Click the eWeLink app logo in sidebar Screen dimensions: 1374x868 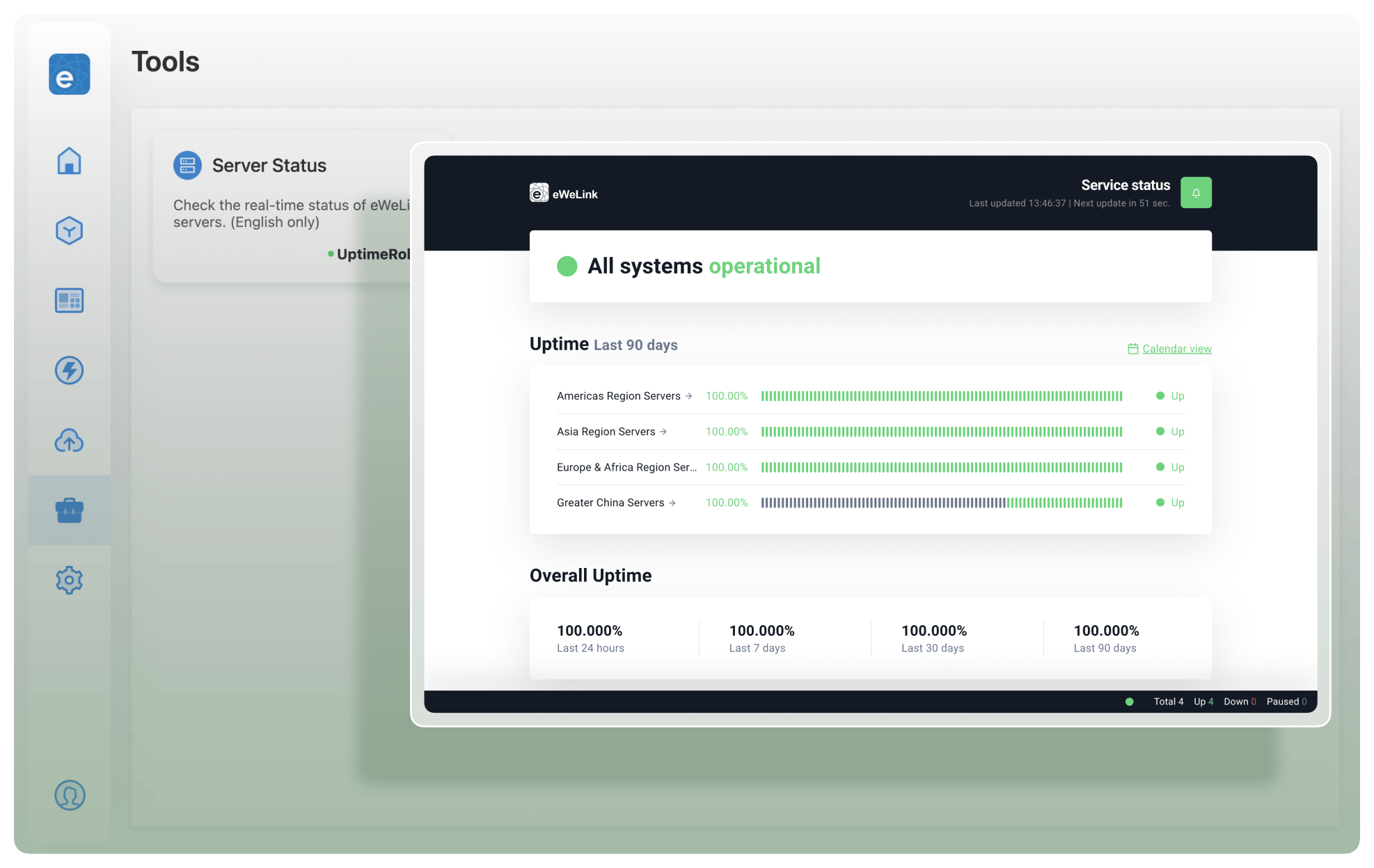point(70,74)
